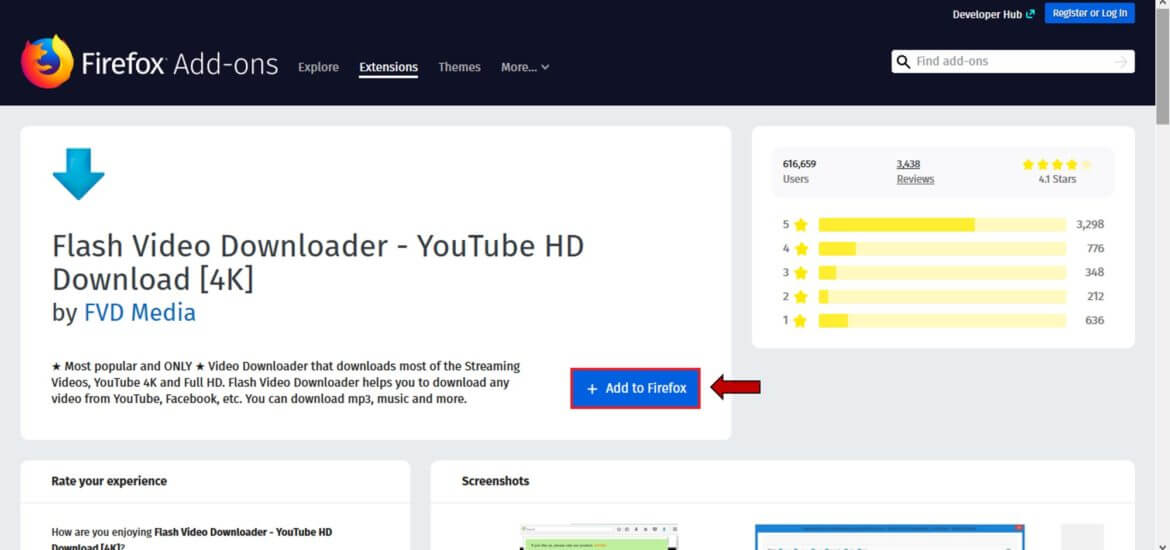Click the Add to Firefox button

point(636,388)
